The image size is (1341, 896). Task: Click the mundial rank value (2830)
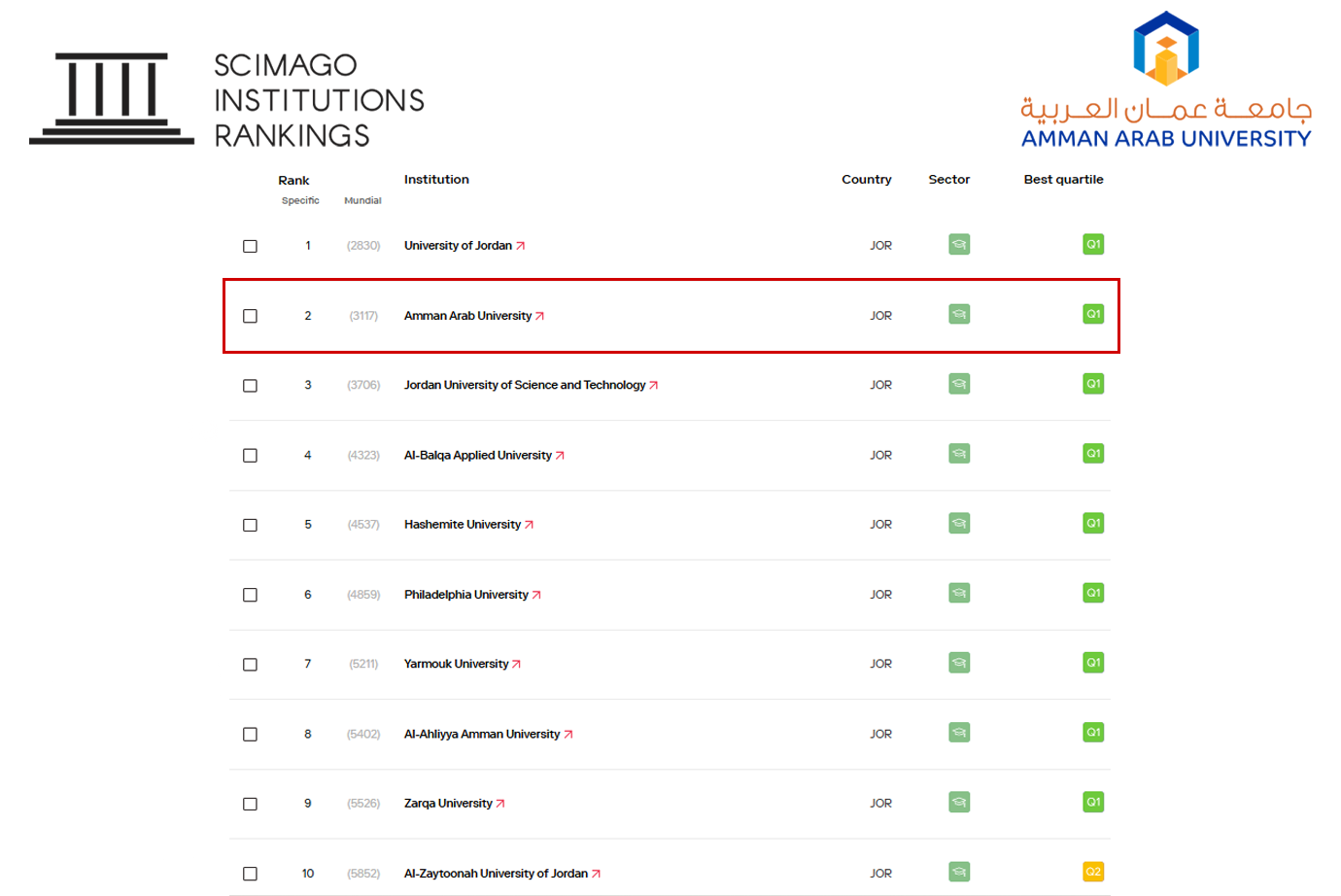[x=363, y=246]
